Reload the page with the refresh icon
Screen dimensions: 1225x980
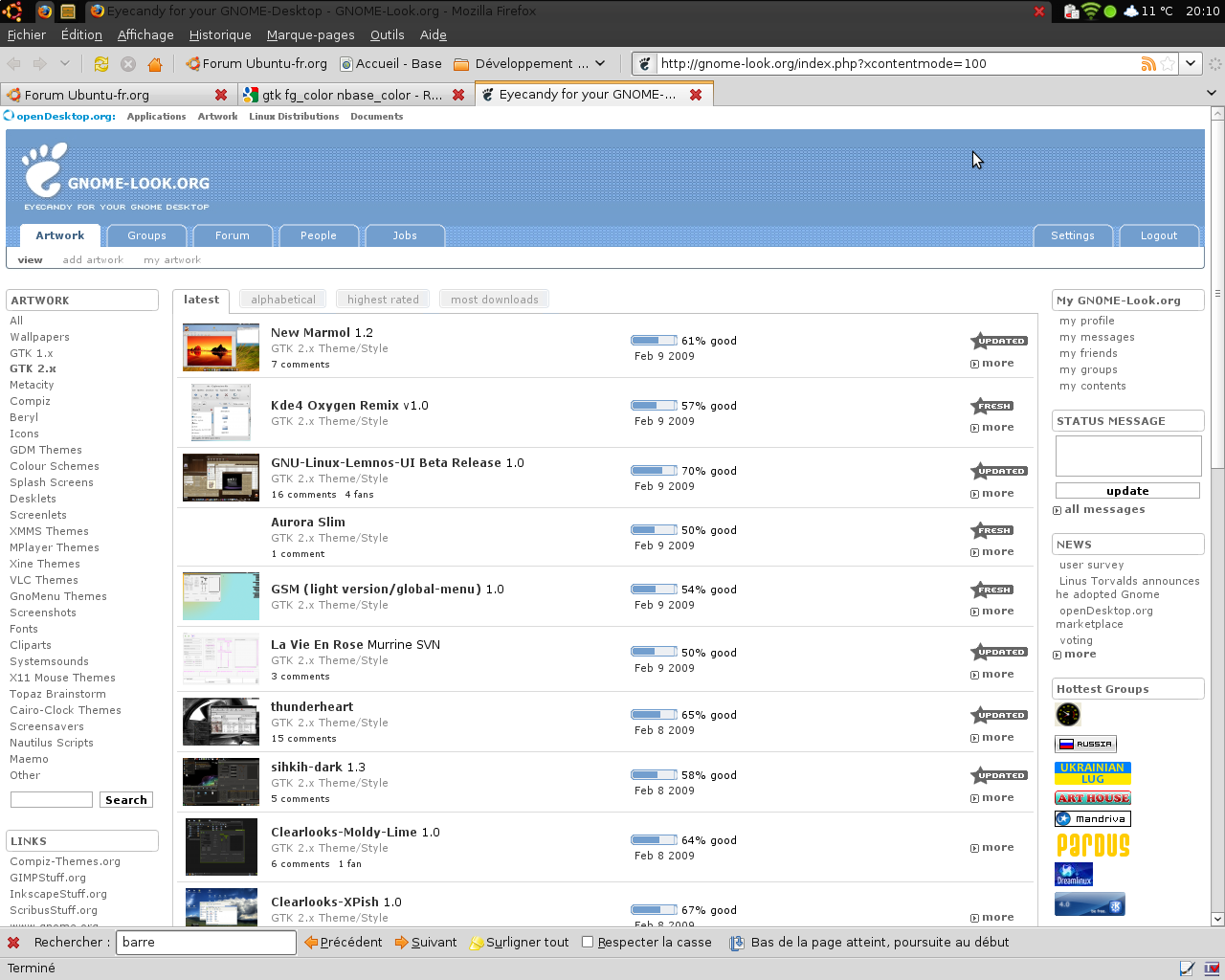coord(101,64)
